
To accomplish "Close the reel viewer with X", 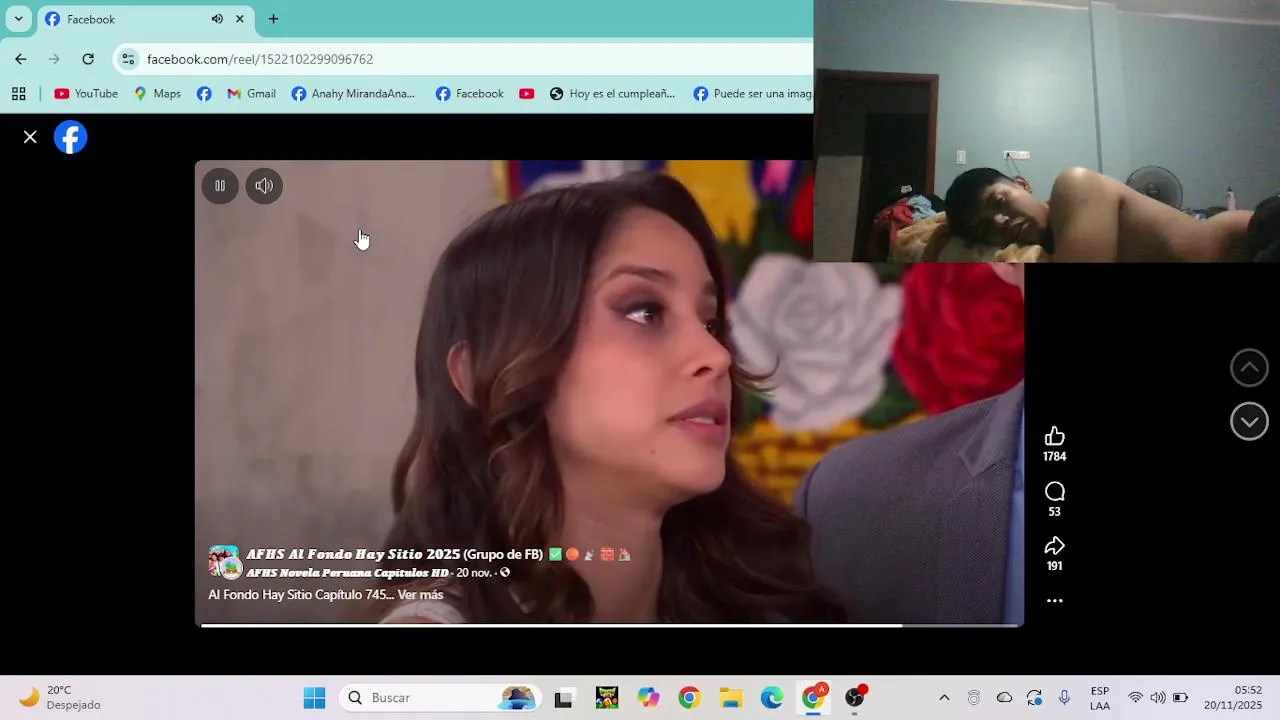I will tap(30, 137).
